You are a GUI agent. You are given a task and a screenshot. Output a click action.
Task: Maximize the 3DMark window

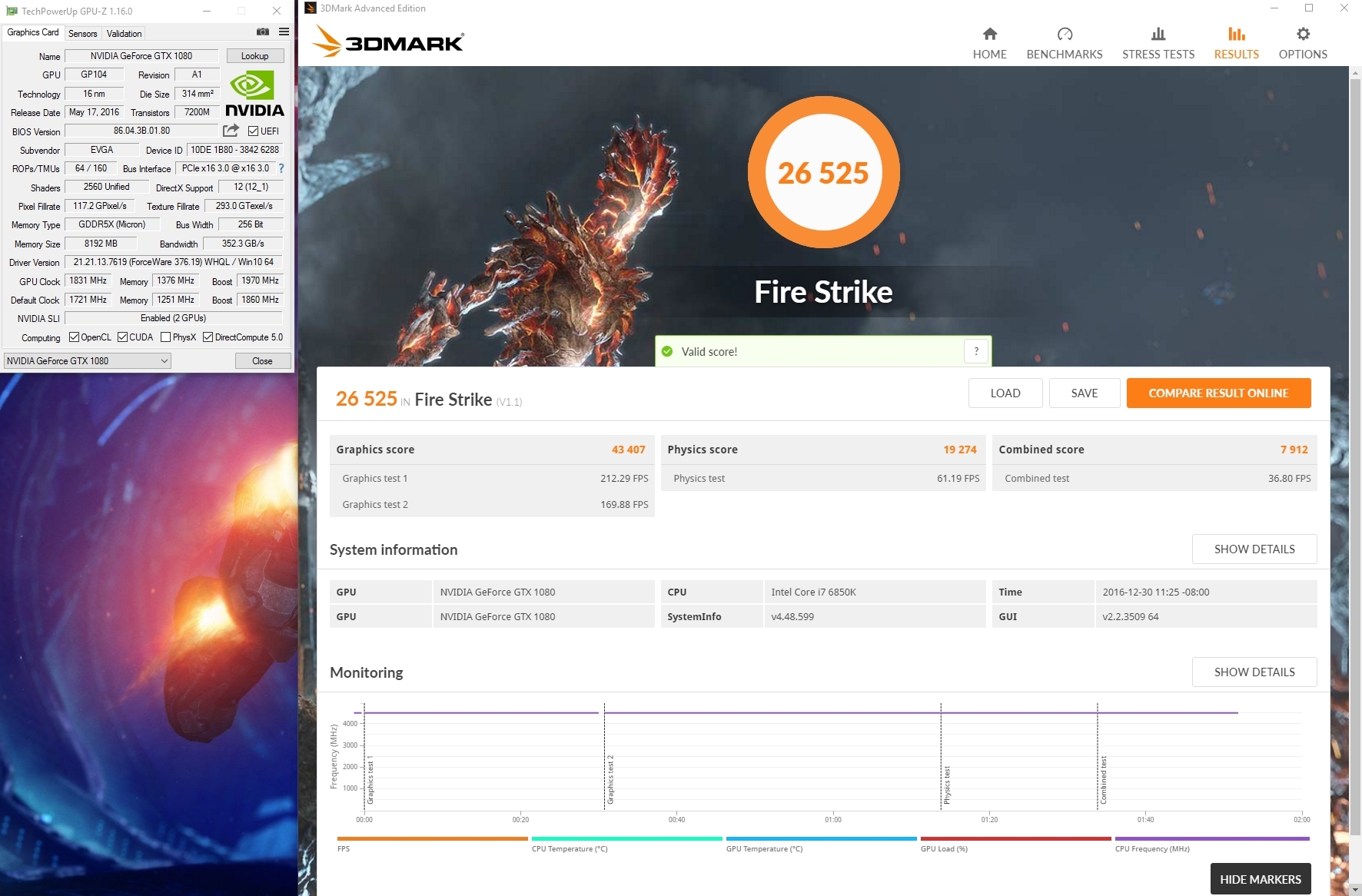[1309, 8]
